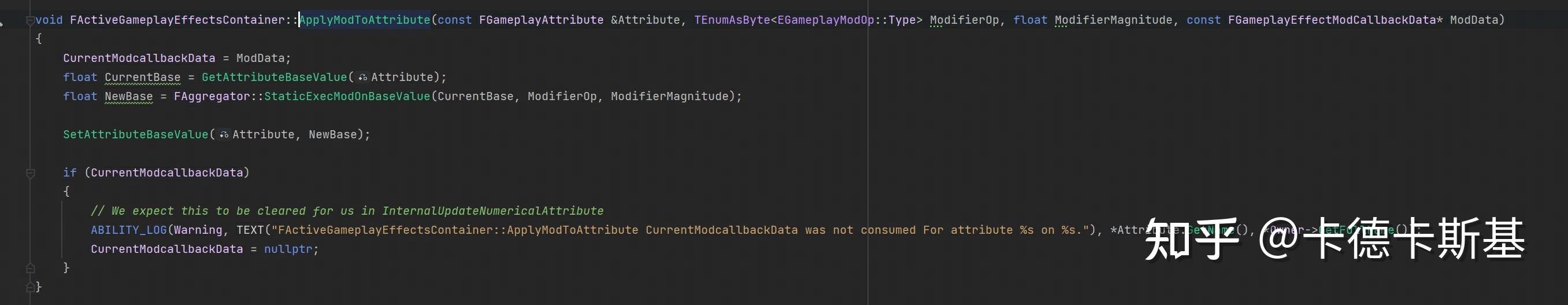Viewport: 1568px width, 305px height.
Task: Click the StaticExecModOnBaseValue method call
Action: click(x=347, y=97)
